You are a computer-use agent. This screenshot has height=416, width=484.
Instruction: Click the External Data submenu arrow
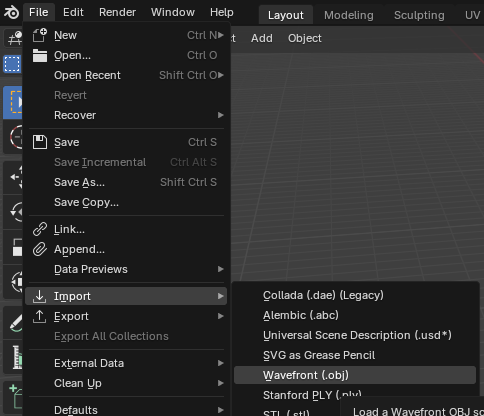pos(220,363)
